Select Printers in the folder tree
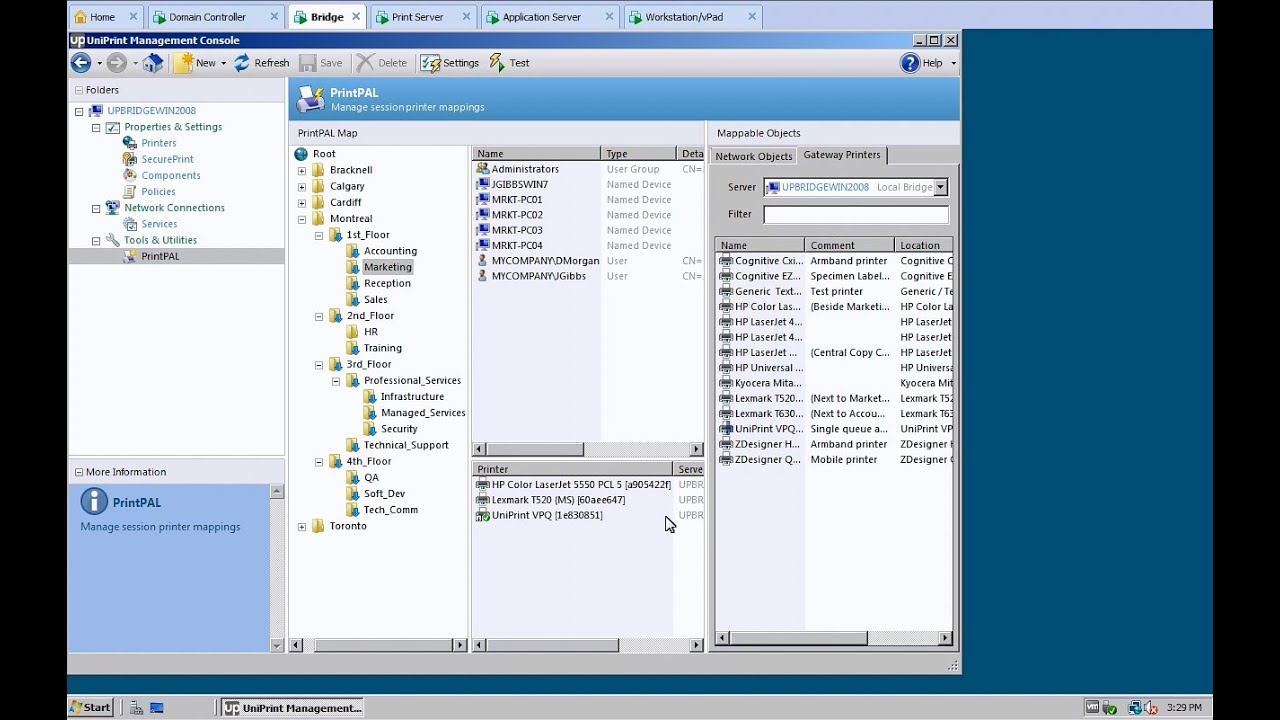The width and height of the screenshot is (1280, 720). point(158,143)
